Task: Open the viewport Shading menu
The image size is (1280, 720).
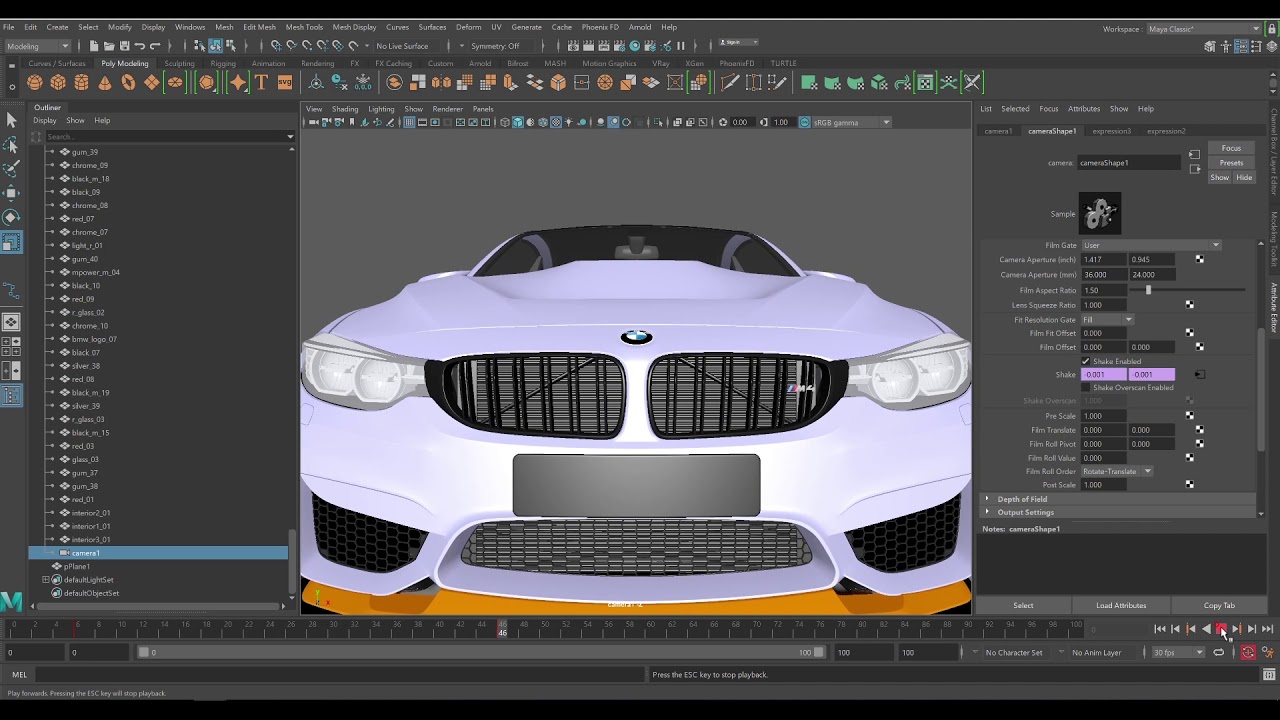Action: tap(345, 109)
